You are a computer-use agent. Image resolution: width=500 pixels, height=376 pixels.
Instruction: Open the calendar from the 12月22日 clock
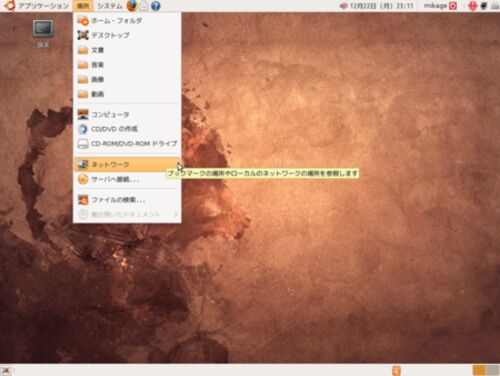tap(382, 6)
